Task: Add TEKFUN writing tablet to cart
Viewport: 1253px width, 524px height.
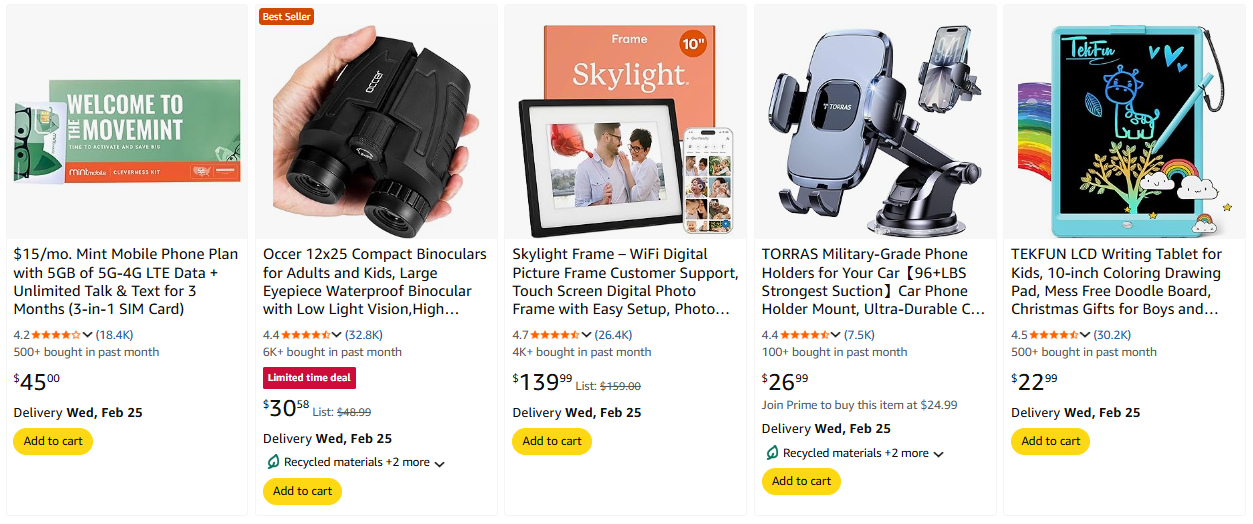Action: pyautogui.click(x=1050, y=441)
